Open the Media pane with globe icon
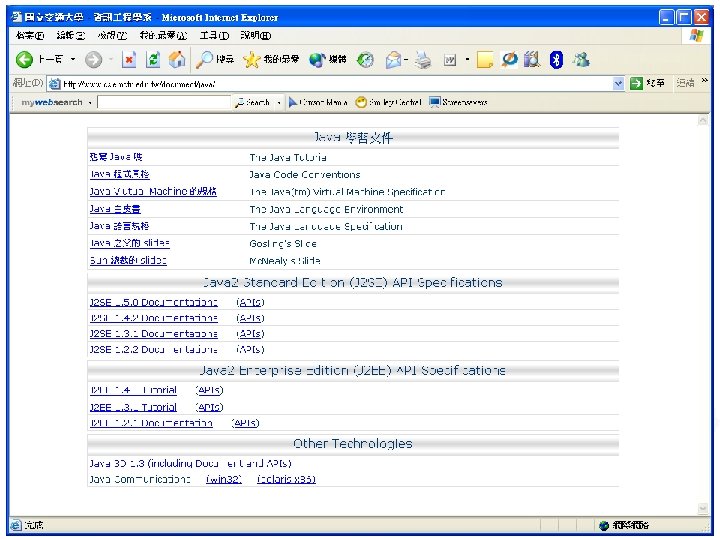 click(x=327, y=59)
